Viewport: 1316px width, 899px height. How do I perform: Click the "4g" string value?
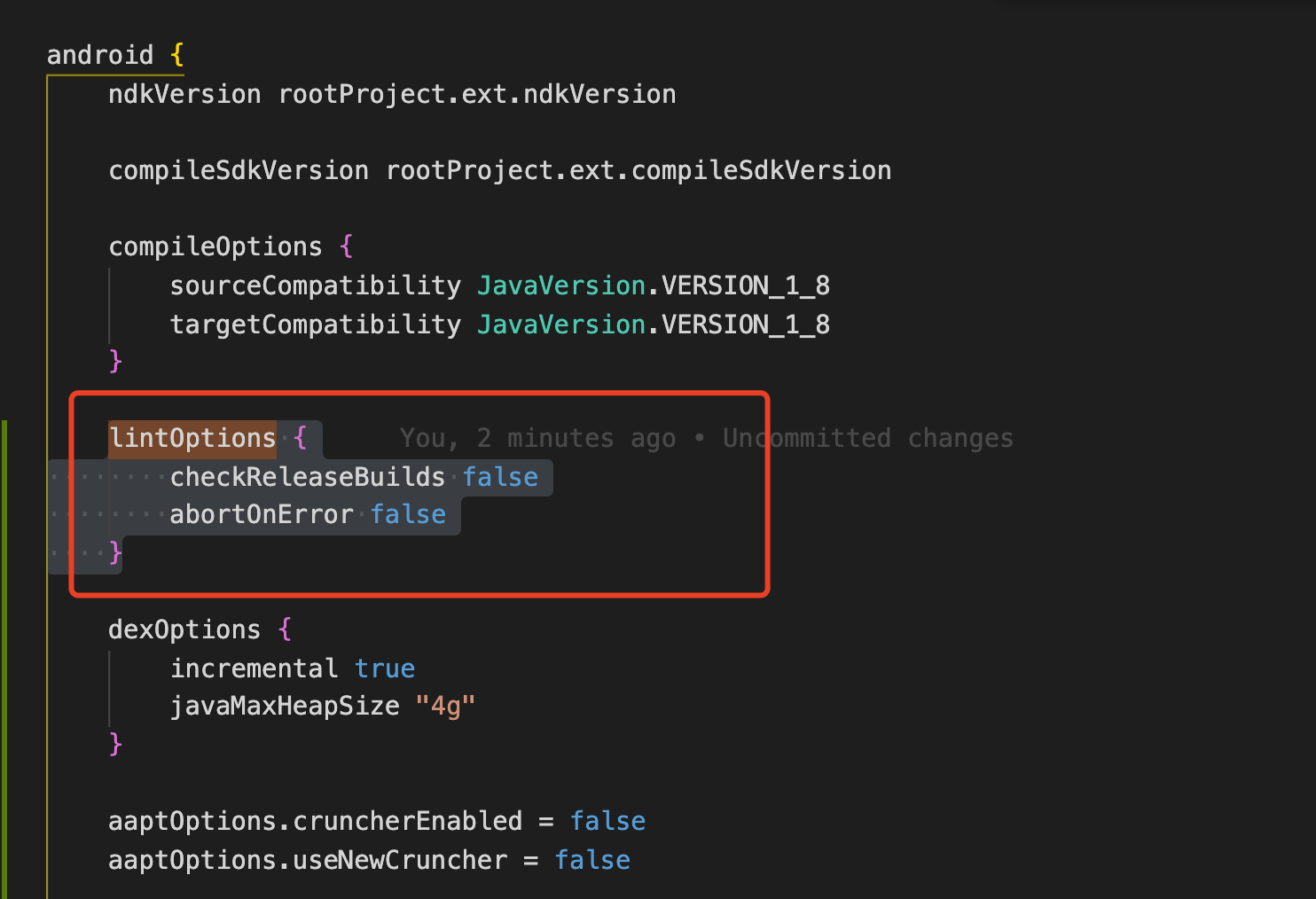point(445,706)
